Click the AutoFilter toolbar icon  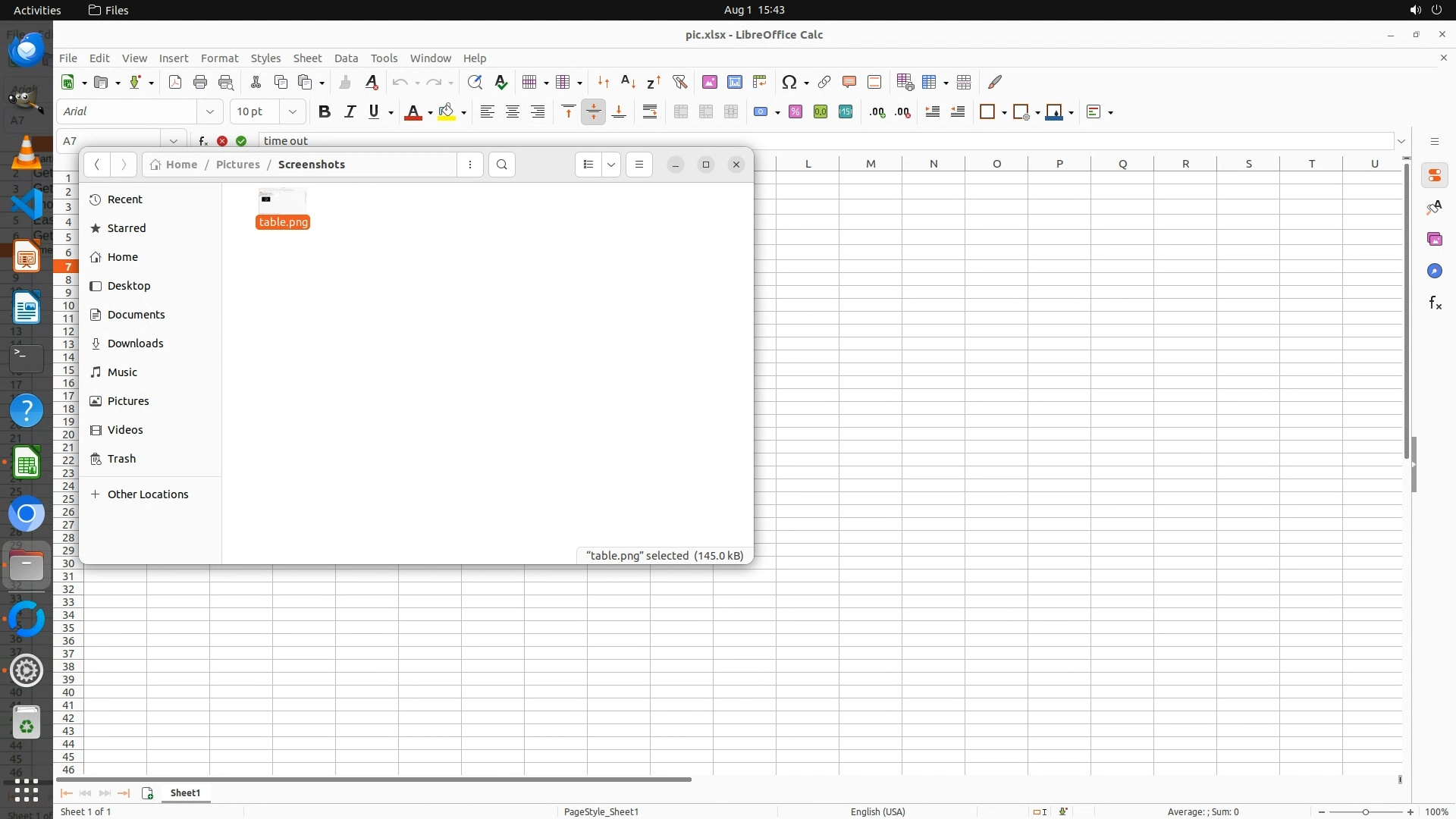click(x=679, y=82)
